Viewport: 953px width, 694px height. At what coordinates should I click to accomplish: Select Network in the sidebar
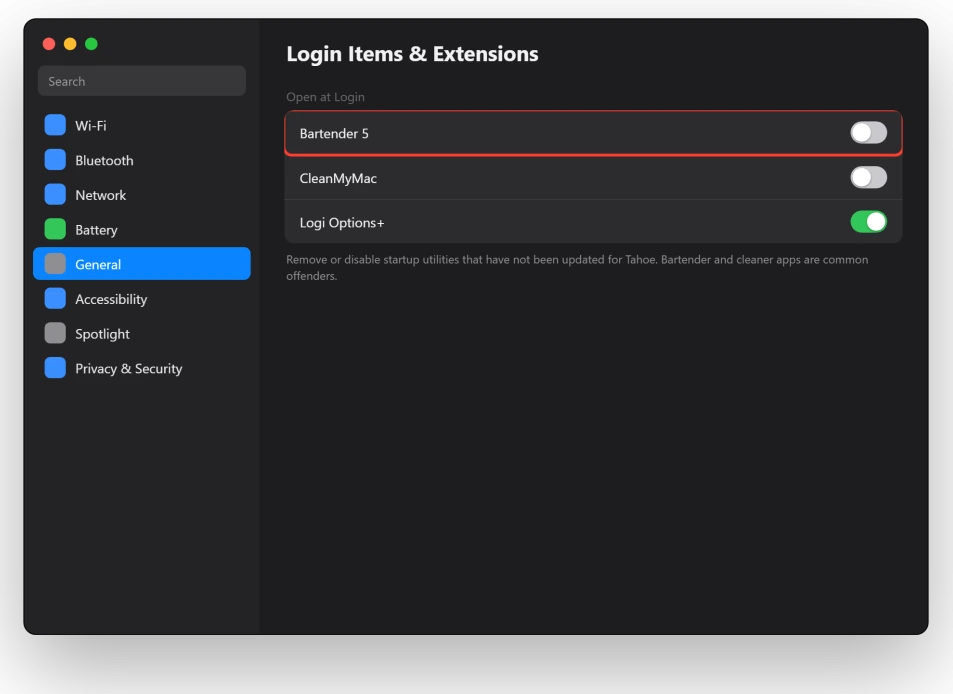pos(142,194)
